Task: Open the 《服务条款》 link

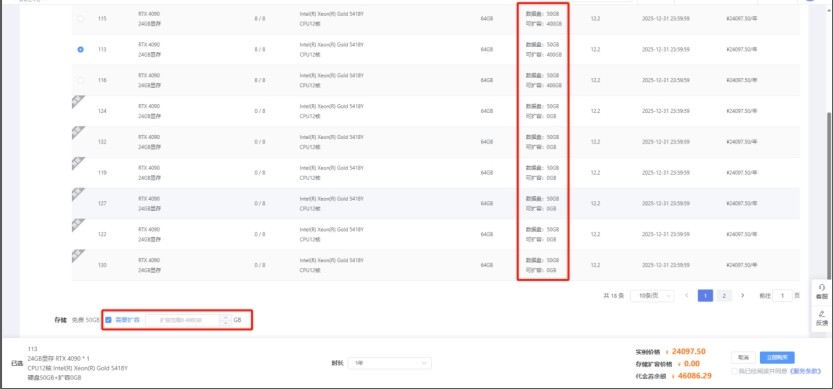Action: coord(805,371)
